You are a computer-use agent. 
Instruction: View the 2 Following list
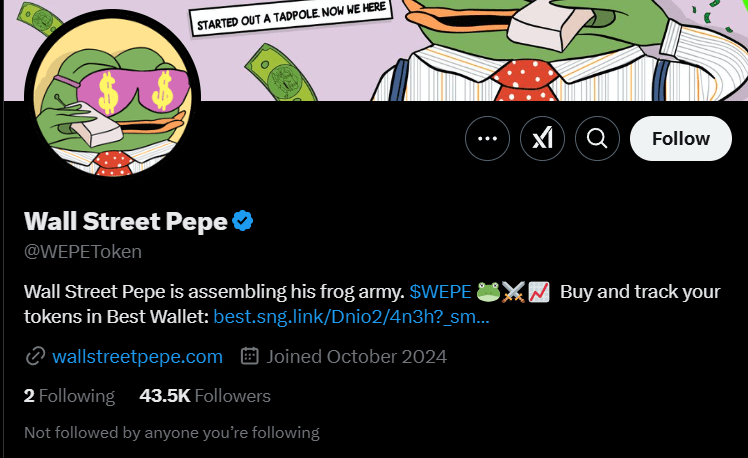point(69,396)
